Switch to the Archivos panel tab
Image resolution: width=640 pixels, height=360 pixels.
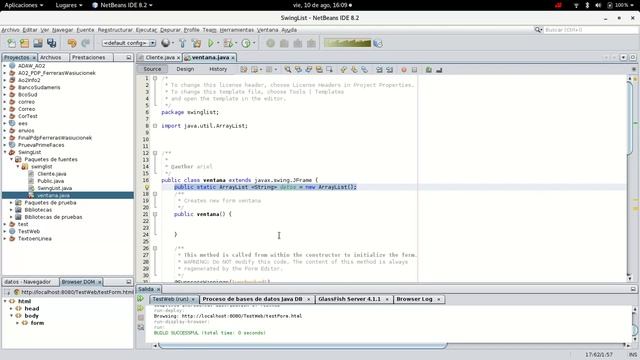51,58
